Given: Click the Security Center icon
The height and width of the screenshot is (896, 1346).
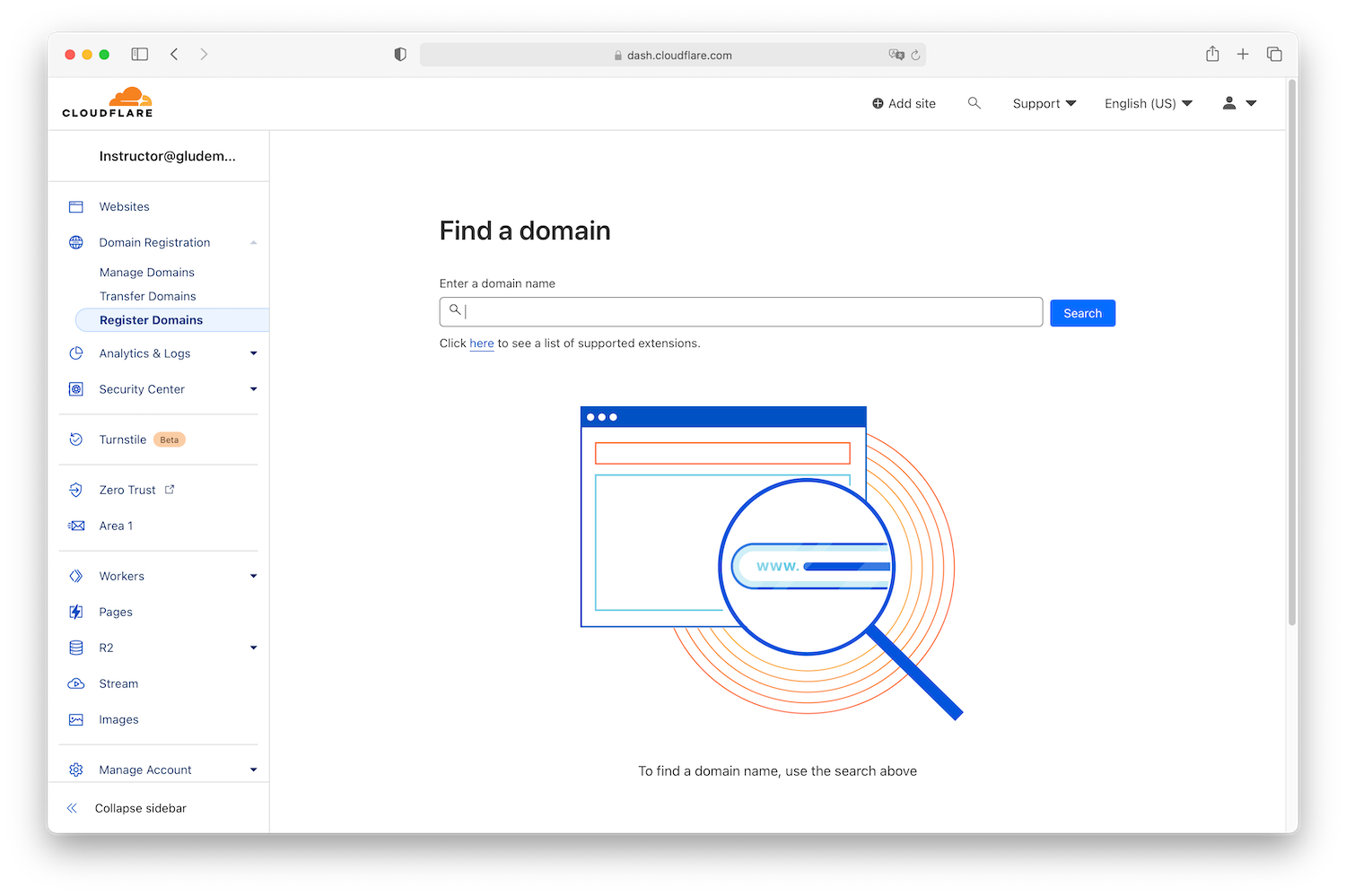Looking at the screenshot, I should tap(76, 390).
